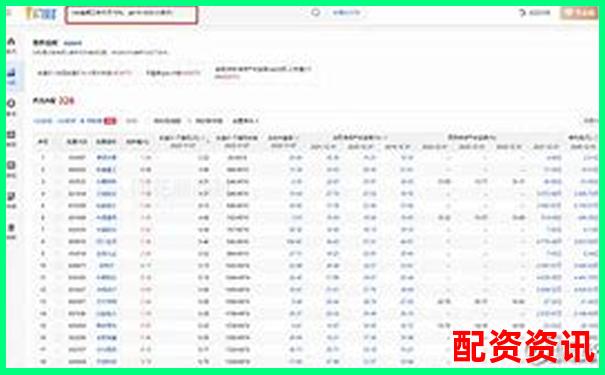
Task: Click the bottom-most icon in left sidebar
Action: click(x=12, y=228)
